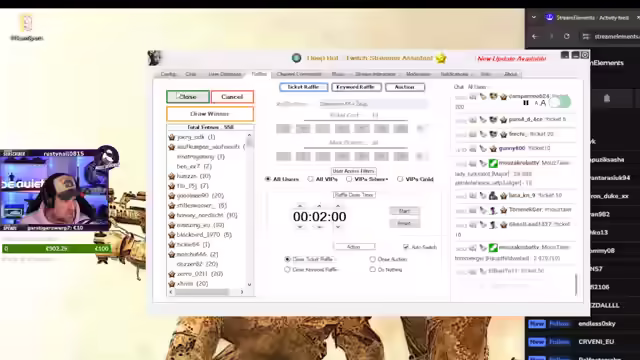The height and width of the screenshot is (360, 640).
Task: Click the browser reload icon
Action: (567, 36)
